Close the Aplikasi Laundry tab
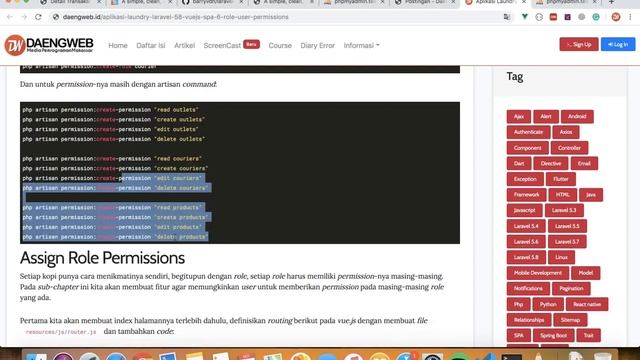Screen dimensions: 640x360 (524, 2)
